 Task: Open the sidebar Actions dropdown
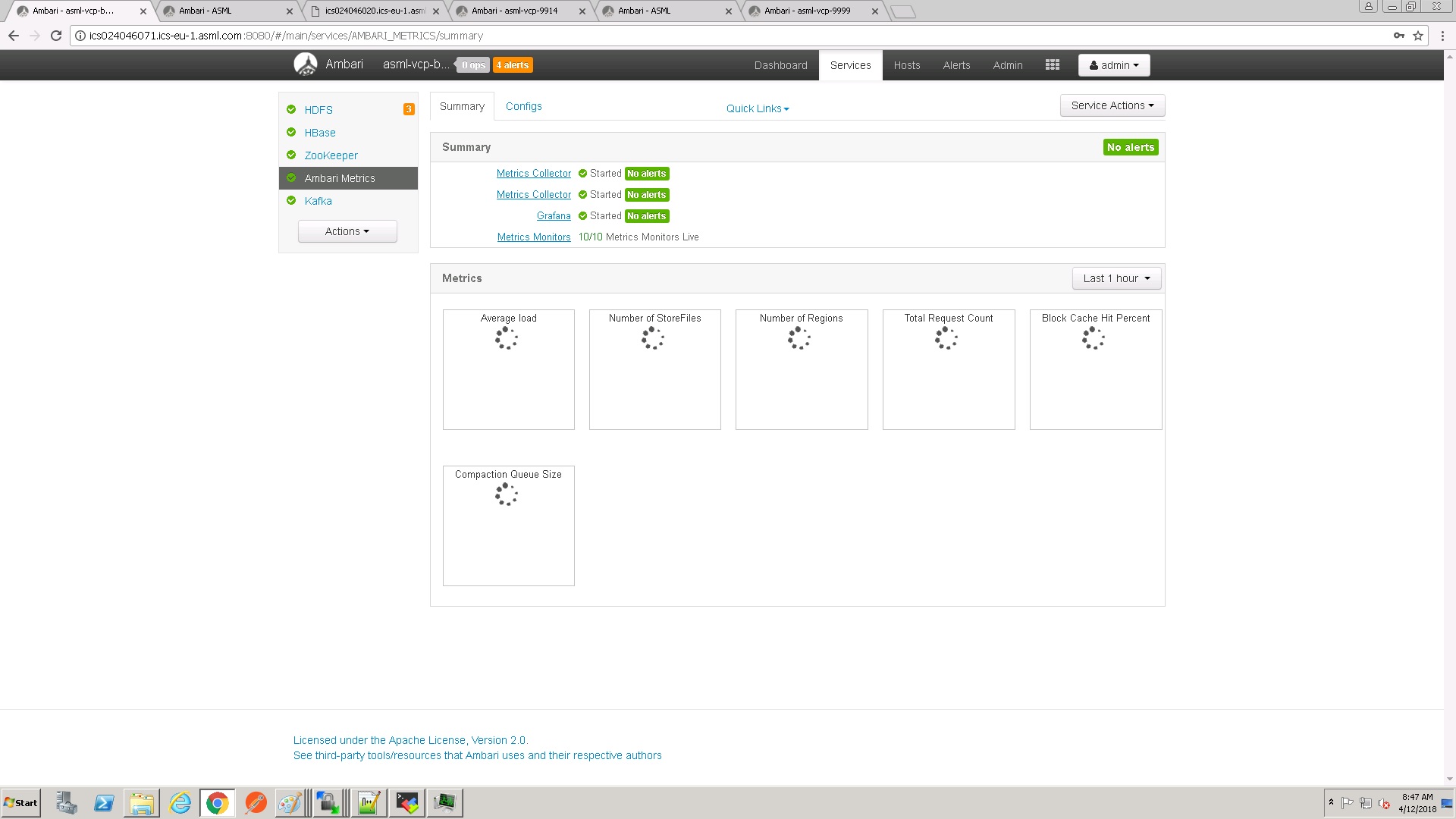[347, 231]
